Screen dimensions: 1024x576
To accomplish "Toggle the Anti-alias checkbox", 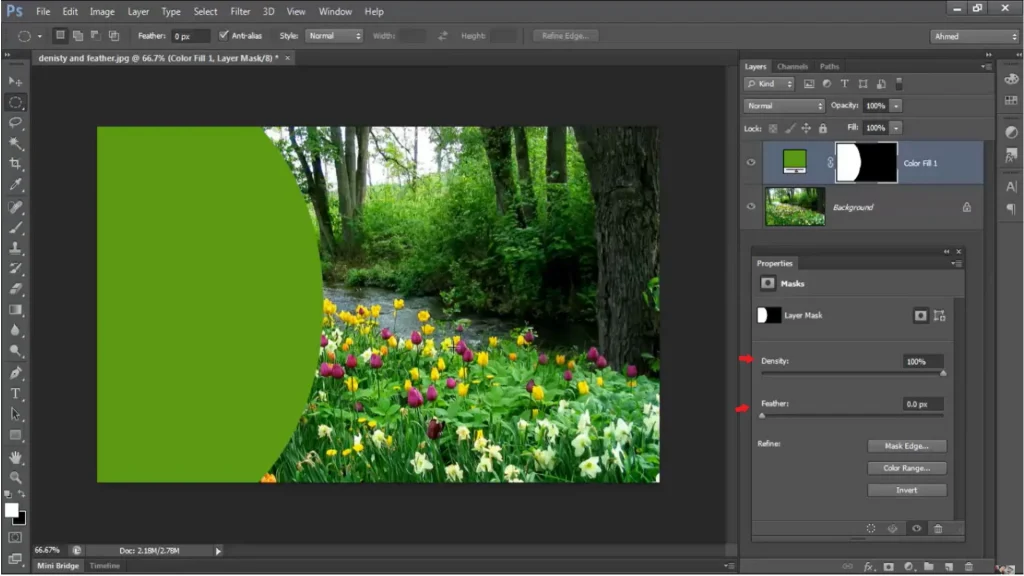I will [224, 35].
